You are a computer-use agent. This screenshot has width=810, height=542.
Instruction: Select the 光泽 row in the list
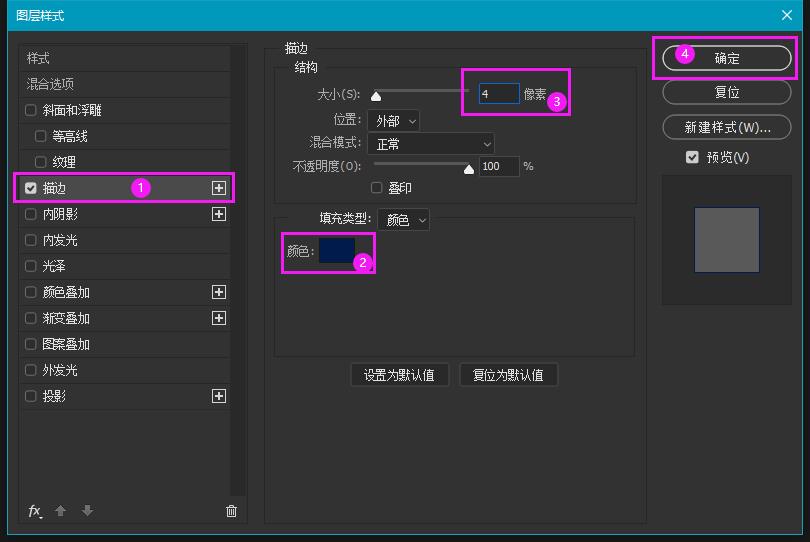[125, 266]
